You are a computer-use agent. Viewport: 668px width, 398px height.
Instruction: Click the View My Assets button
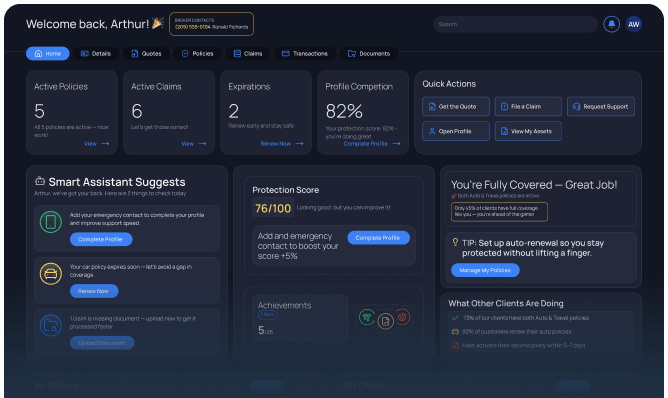tap(528, 131)
